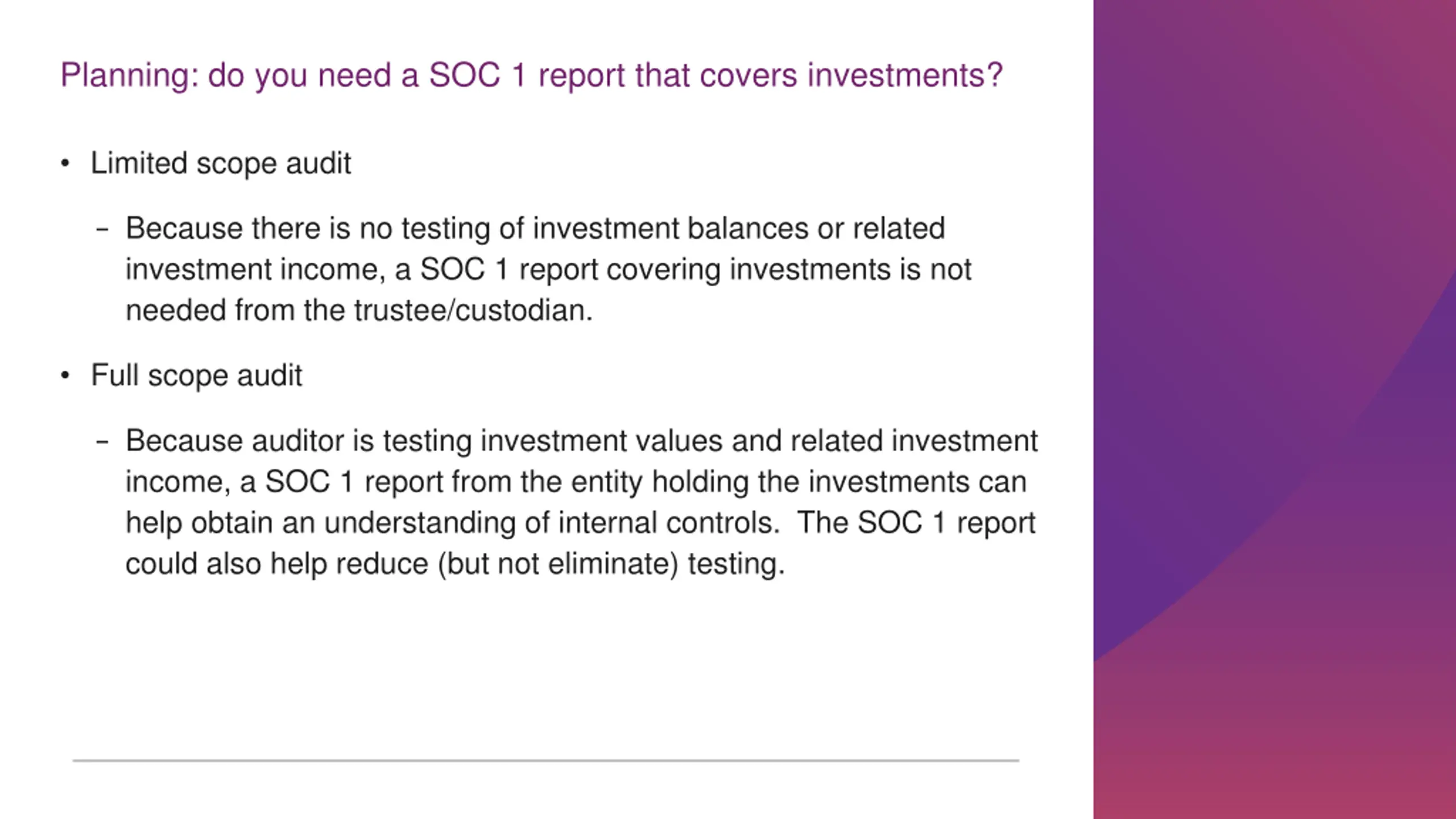Click the dash before 'Because there is no testing'
Image resolution: width=1456 pixels, height=819 pixels.
click(102, 230)
